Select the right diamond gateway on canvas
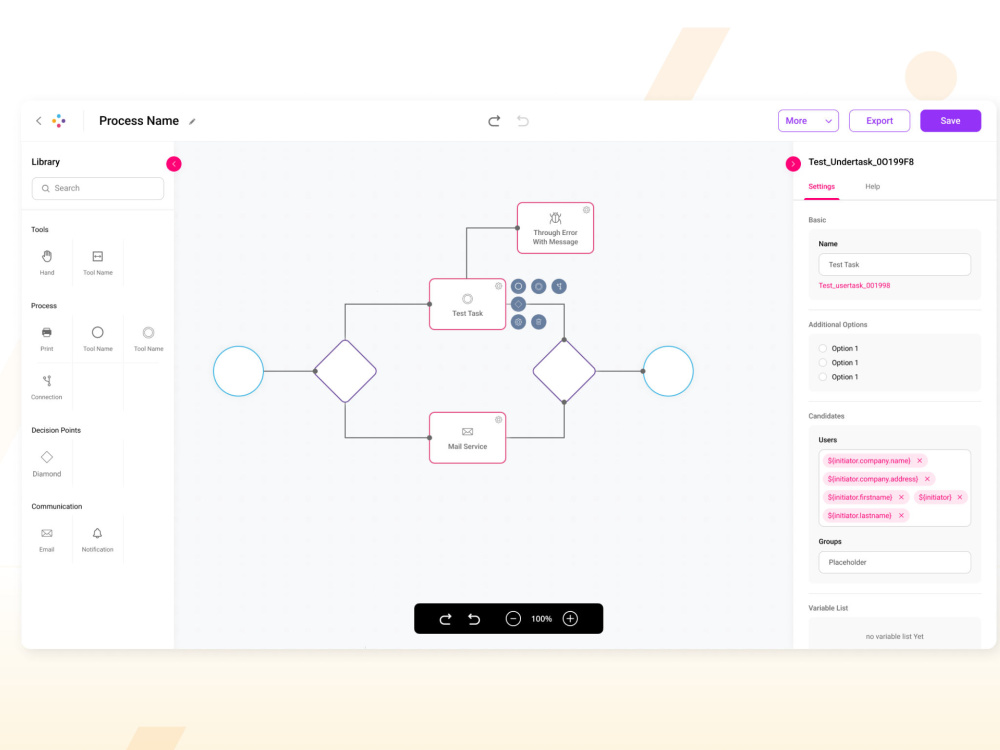Viewport: 1000px width, 750px height. point(564,371)
